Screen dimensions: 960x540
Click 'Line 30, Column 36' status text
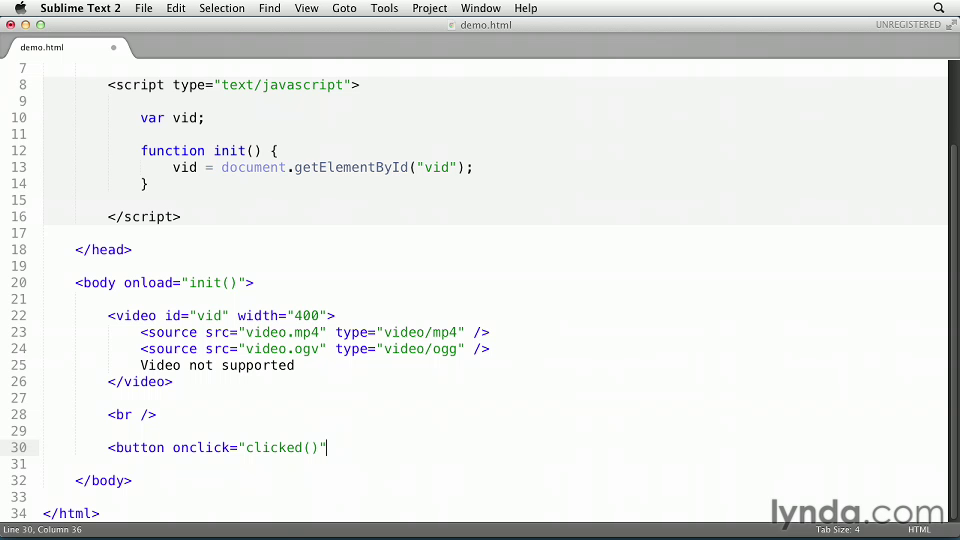tap(42, 530)
